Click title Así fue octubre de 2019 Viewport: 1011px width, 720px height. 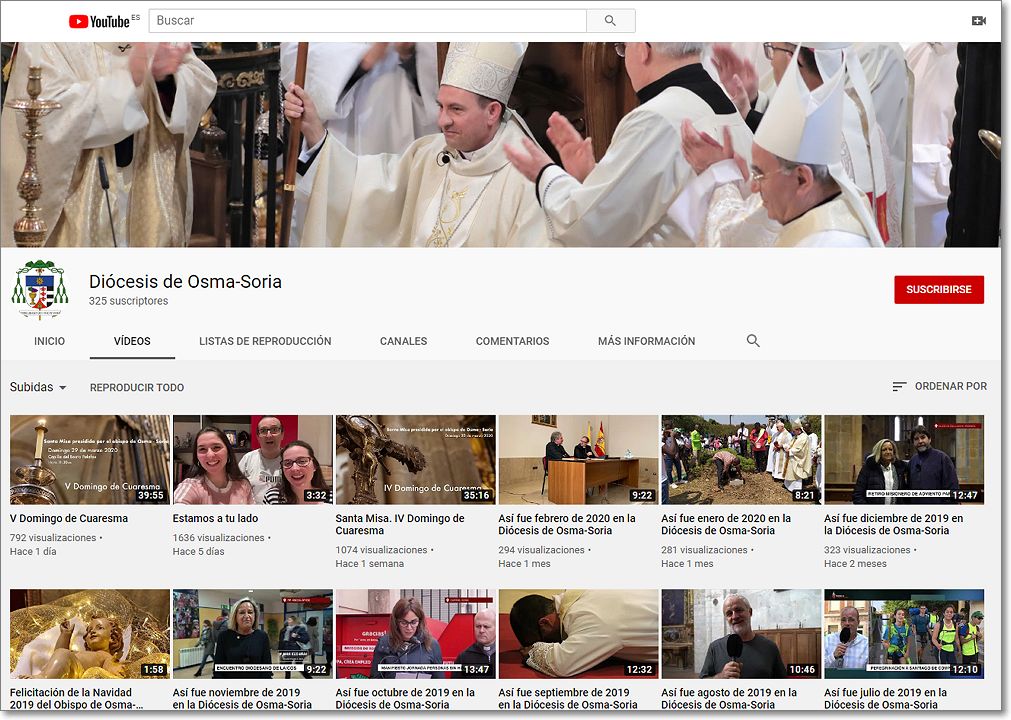(x=405, y=698)
